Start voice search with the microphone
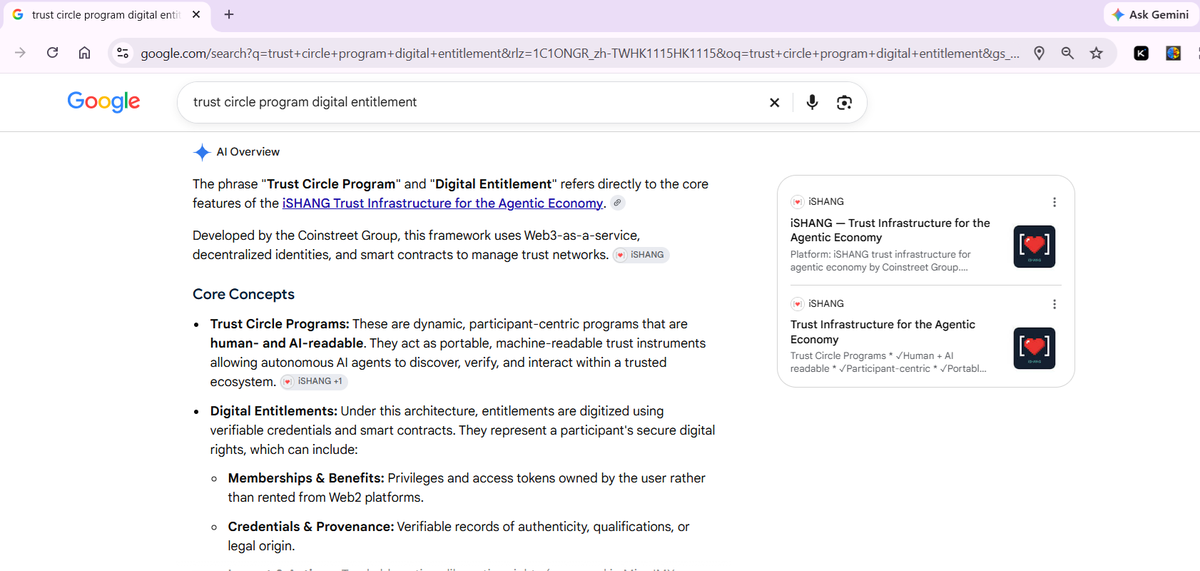 pyautogui.click(x=812, y=102)
